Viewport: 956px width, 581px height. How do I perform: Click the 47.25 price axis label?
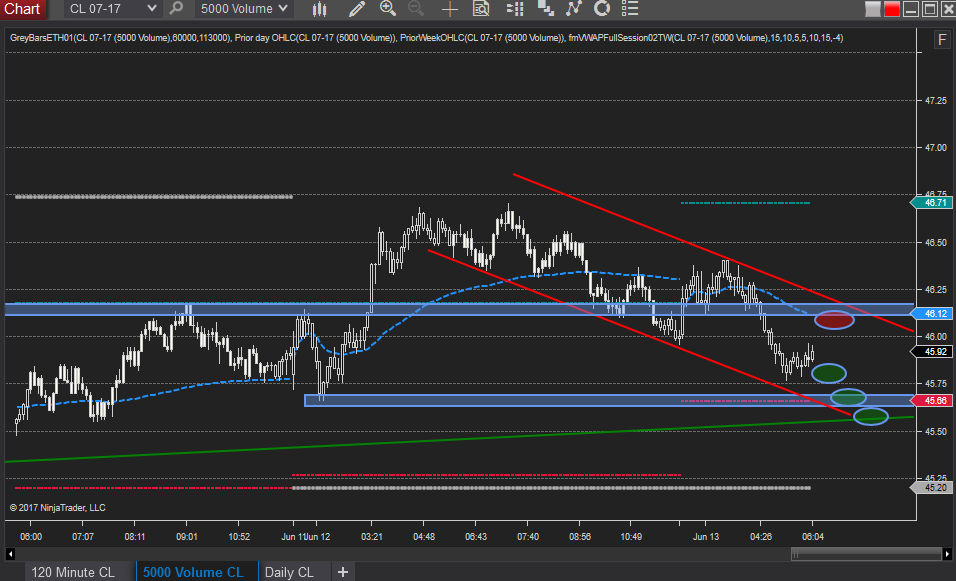936,101
